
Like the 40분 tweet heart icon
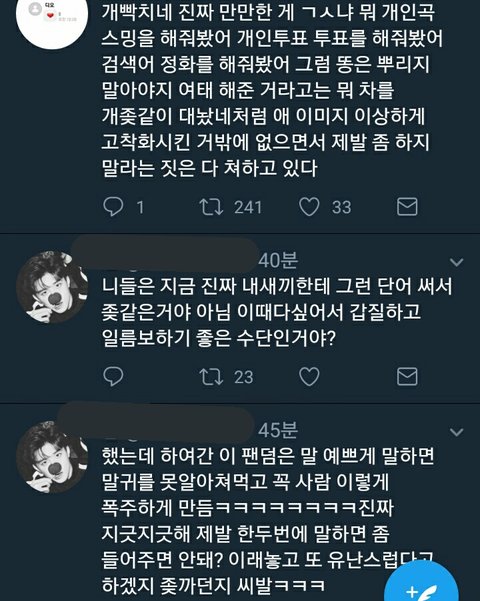coord(309,376)
